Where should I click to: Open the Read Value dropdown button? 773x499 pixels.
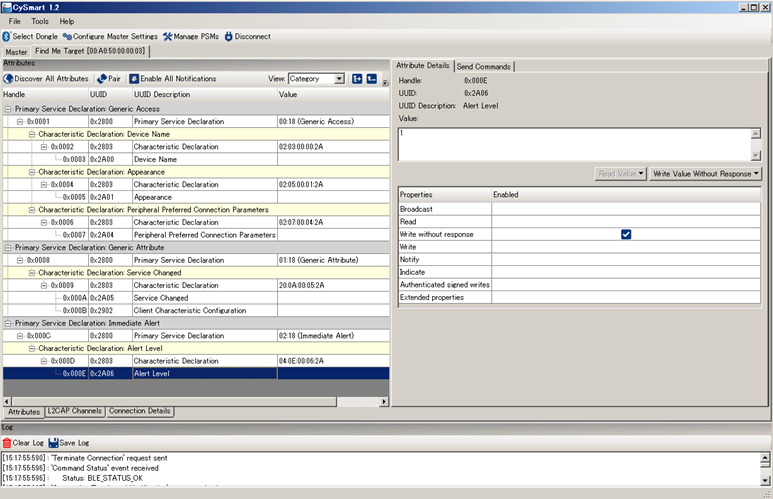click(620, 174)
